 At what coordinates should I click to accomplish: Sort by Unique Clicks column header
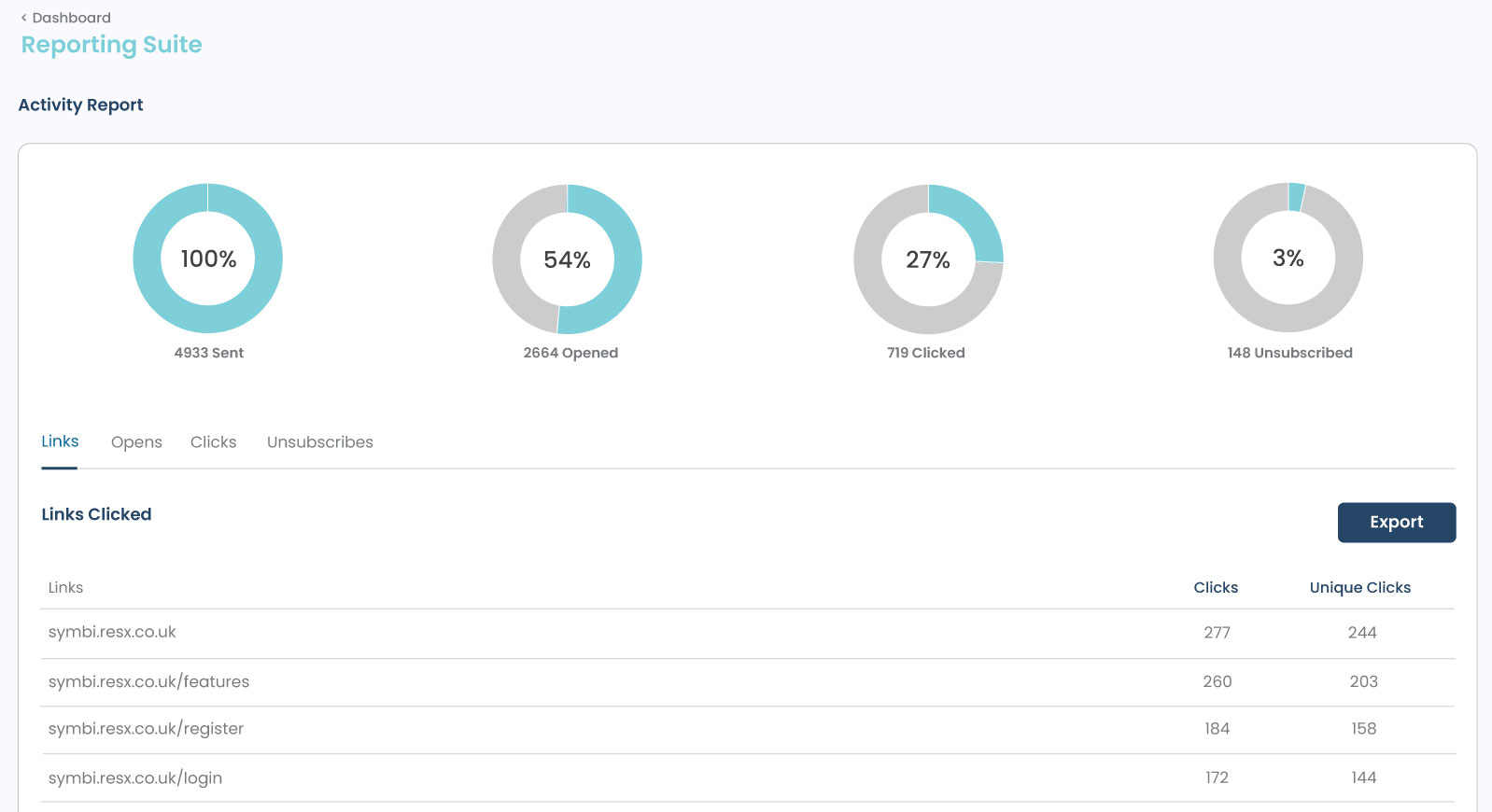[x=1359, y=587]
